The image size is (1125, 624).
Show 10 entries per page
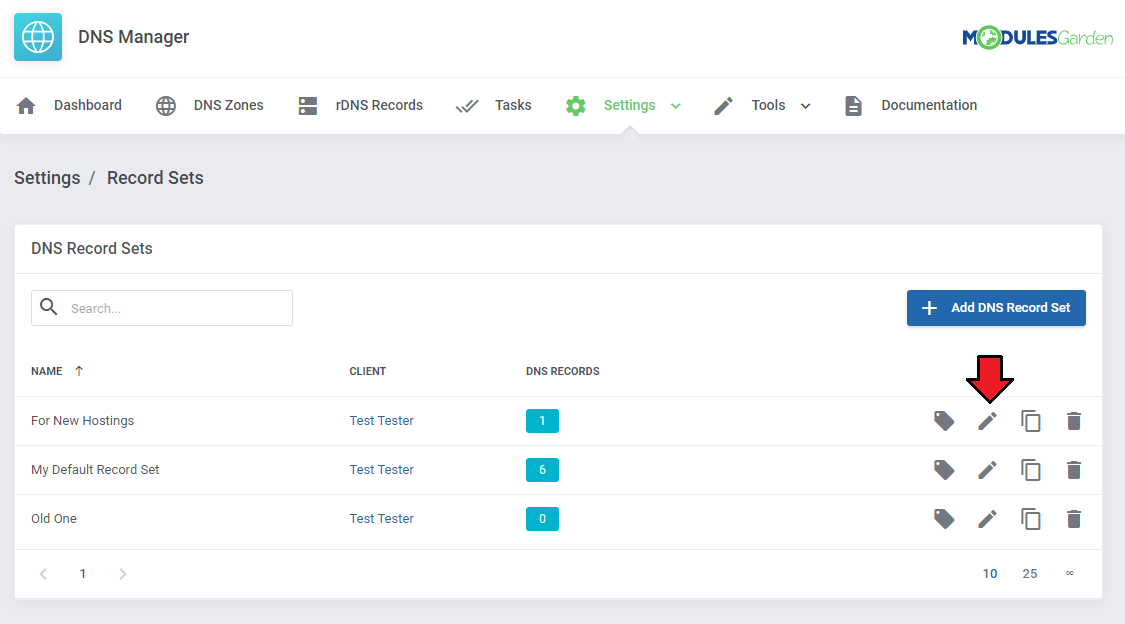990,574
